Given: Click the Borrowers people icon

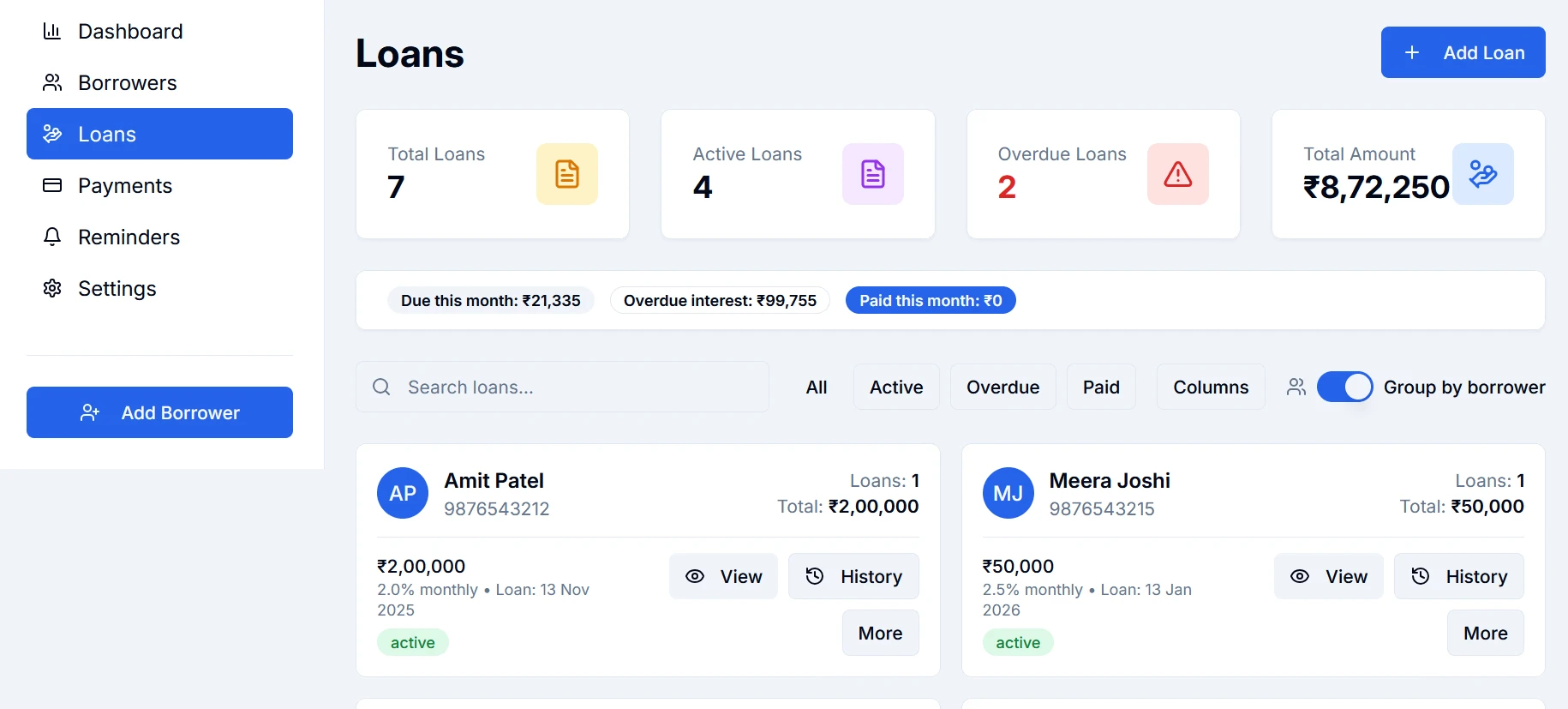Looking at the screenshot, I should (52, 83).
